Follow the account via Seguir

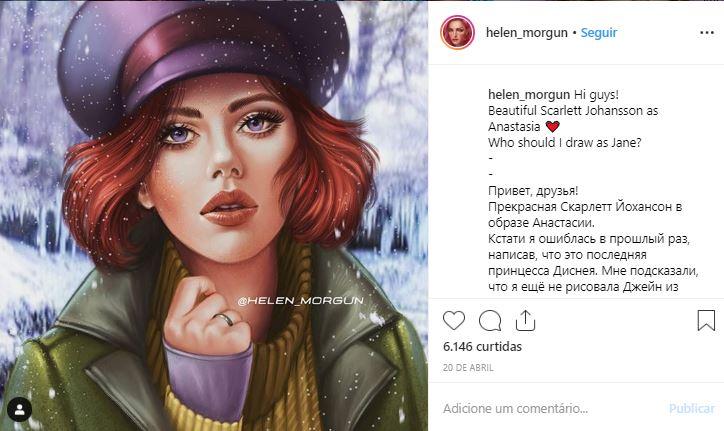click(599, 33)
